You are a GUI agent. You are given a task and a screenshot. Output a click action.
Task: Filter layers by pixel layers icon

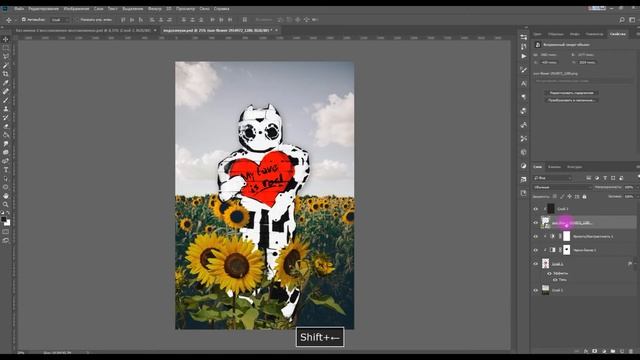click(589, 178)
